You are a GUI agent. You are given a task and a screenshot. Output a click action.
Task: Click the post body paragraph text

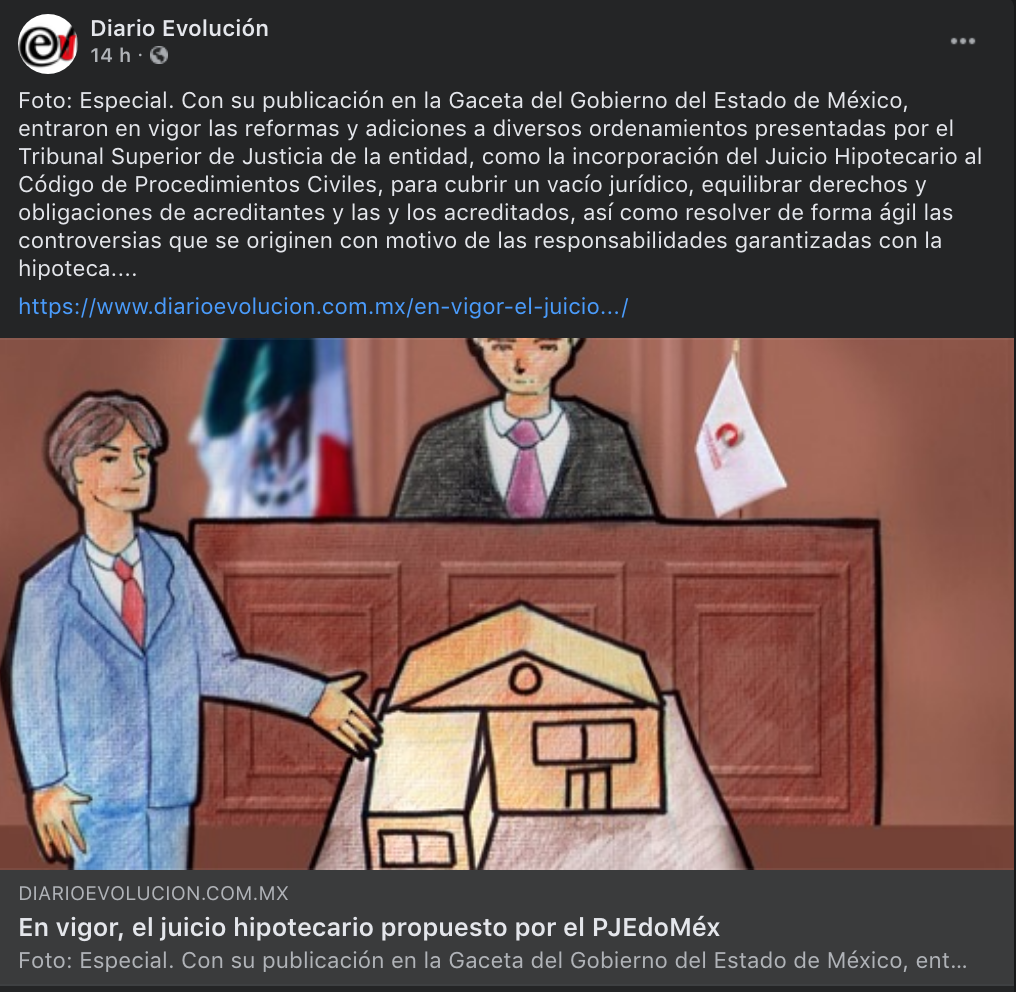[x=500, y=185]
